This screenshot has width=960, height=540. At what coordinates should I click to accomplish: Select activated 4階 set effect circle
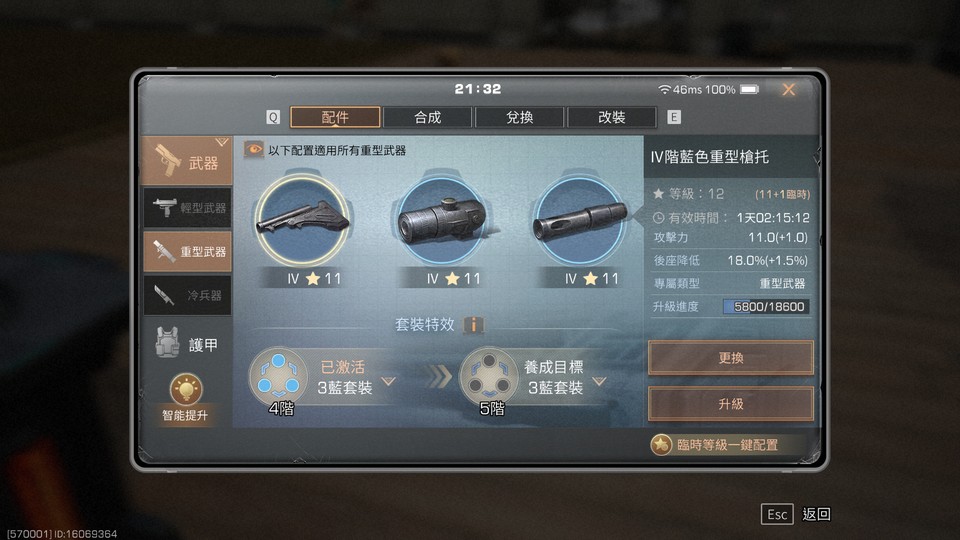278,376
